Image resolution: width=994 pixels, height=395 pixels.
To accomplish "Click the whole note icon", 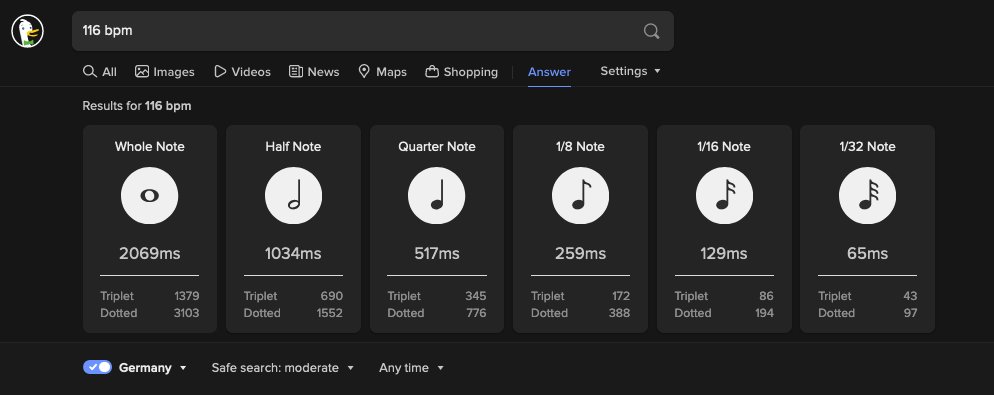I will click(x=150, y=195).
